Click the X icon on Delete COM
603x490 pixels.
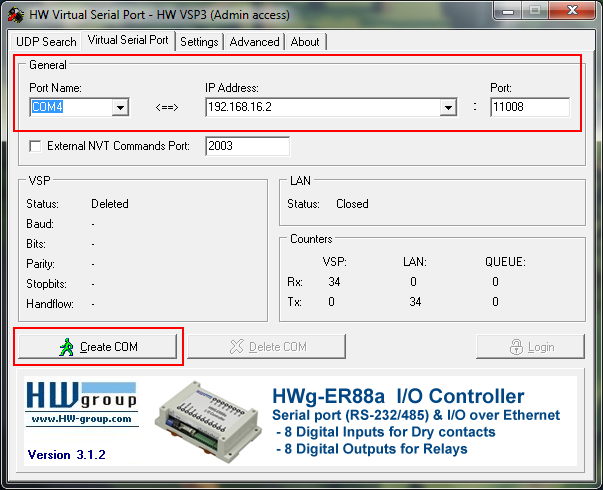tap(237, 347)
